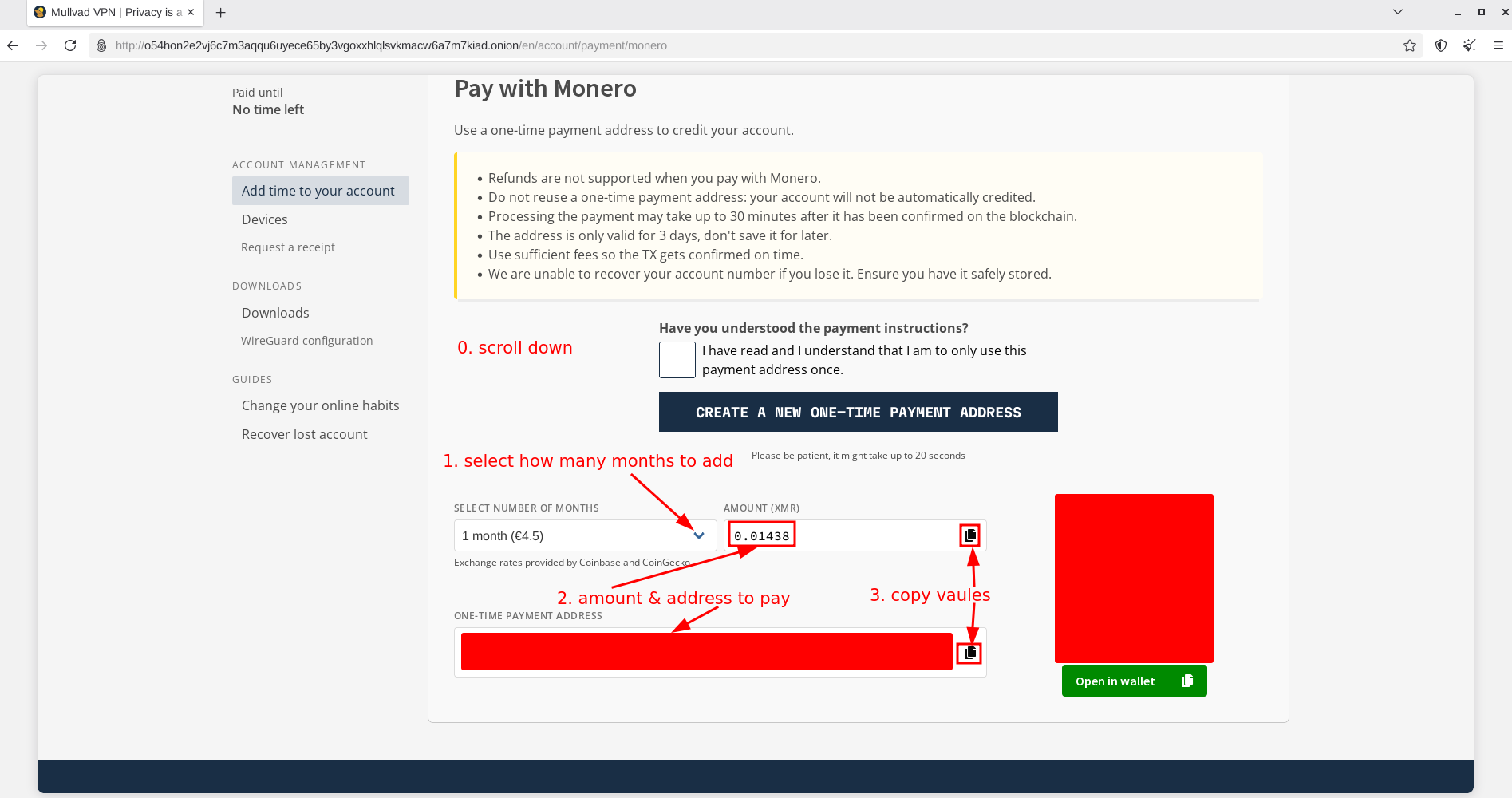Expand the number of months dropdown
This screenshot has width=1512, height=798.
click(x=584, y=535)
